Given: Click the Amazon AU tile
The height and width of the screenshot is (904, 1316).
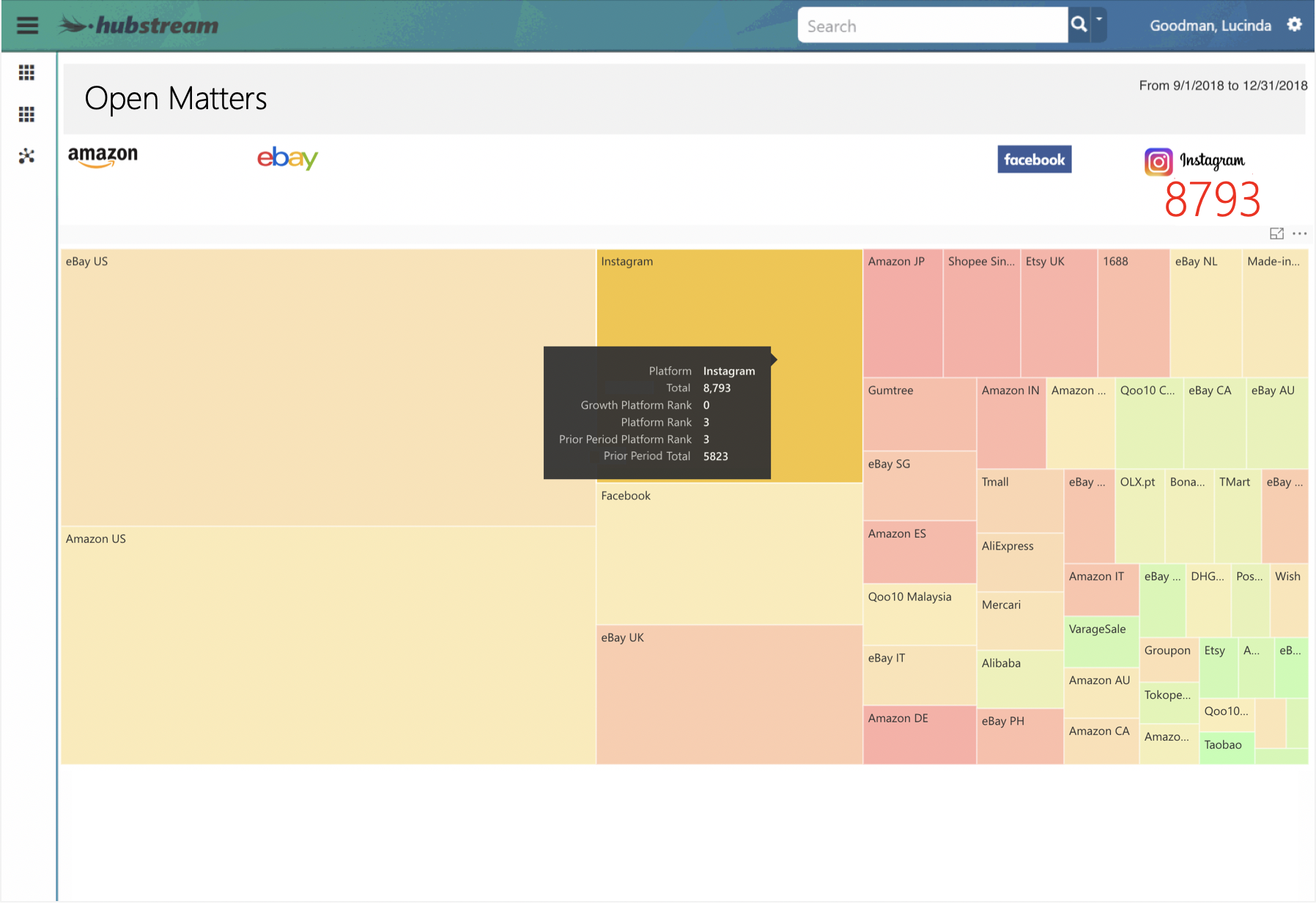Looking at the screenshot, I should click(x=1101, y=693).
